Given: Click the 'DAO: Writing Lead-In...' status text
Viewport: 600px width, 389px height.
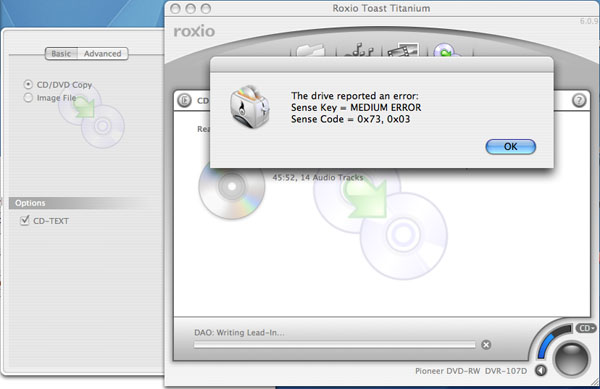Looking at the screenshot, I should tap(239, 332).
